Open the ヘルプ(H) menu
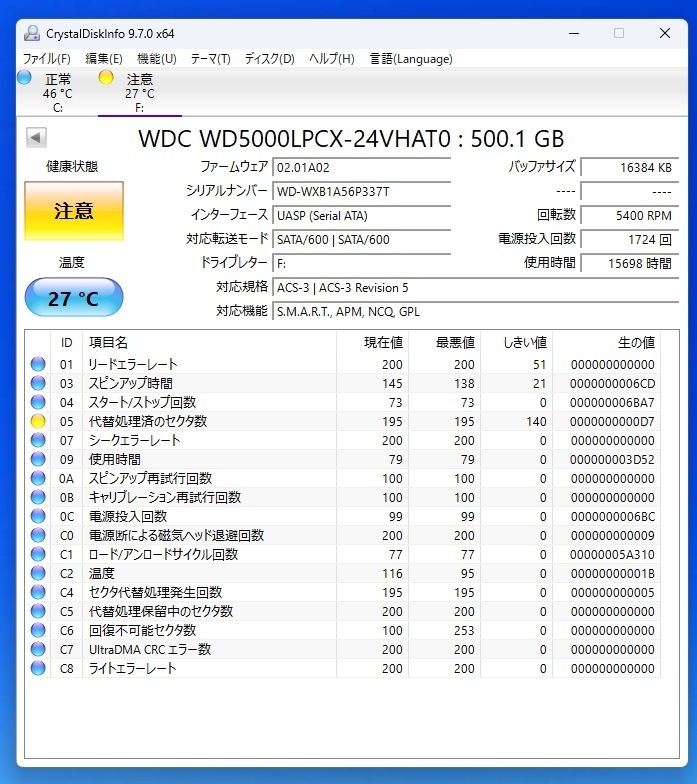 tap(332, 59)
